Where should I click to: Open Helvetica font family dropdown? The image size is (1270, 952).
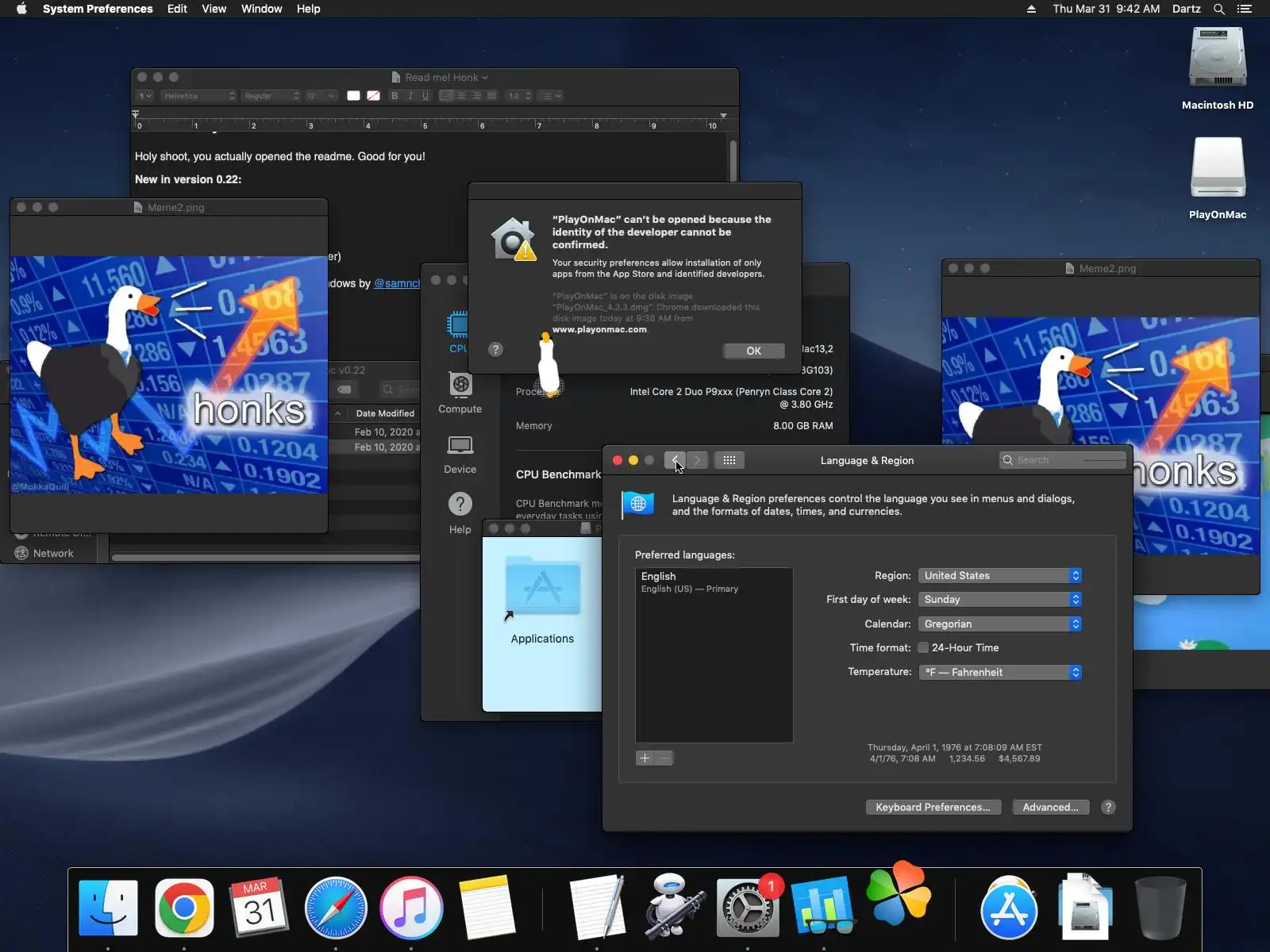pos(198,96)
